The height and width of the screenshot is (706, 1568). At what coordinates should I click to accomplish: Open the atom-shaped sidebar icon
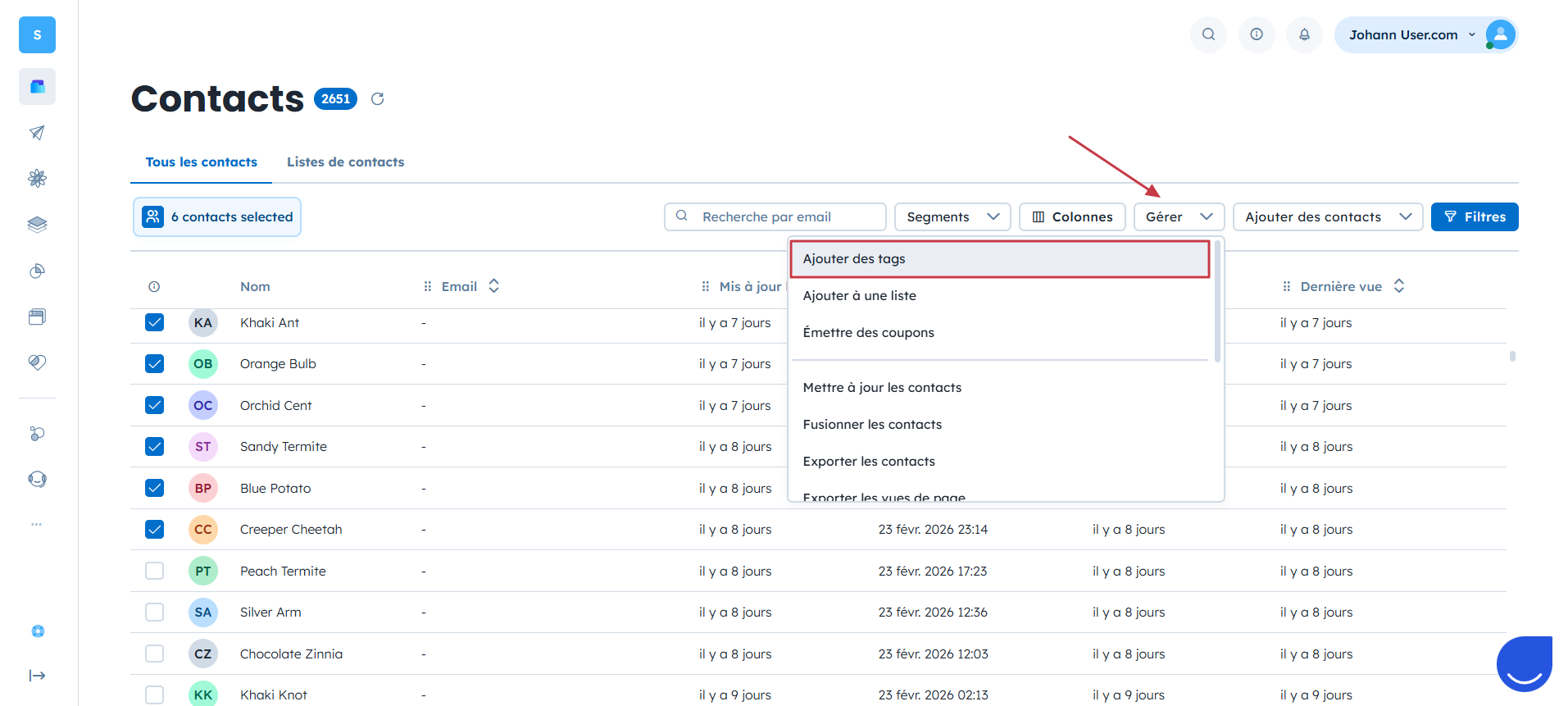(x=37, y=178)
